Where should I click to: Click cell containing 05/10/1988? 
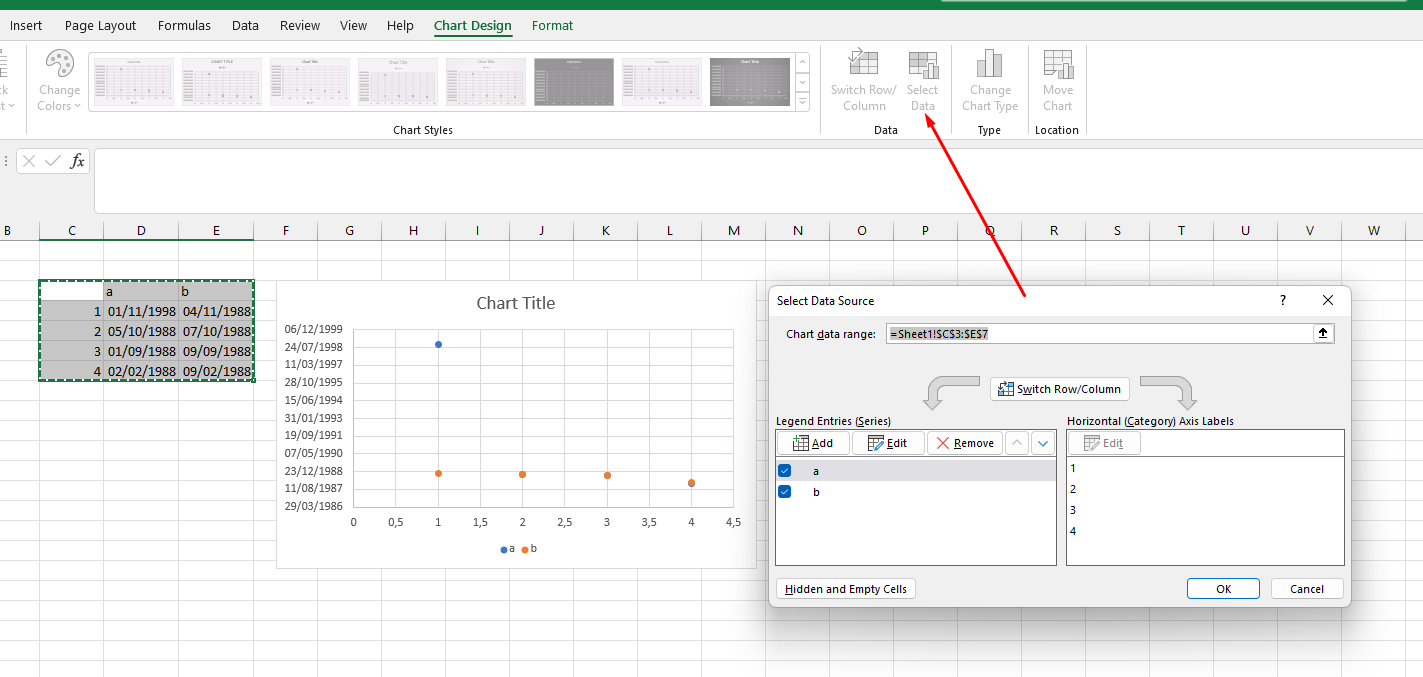141,331
